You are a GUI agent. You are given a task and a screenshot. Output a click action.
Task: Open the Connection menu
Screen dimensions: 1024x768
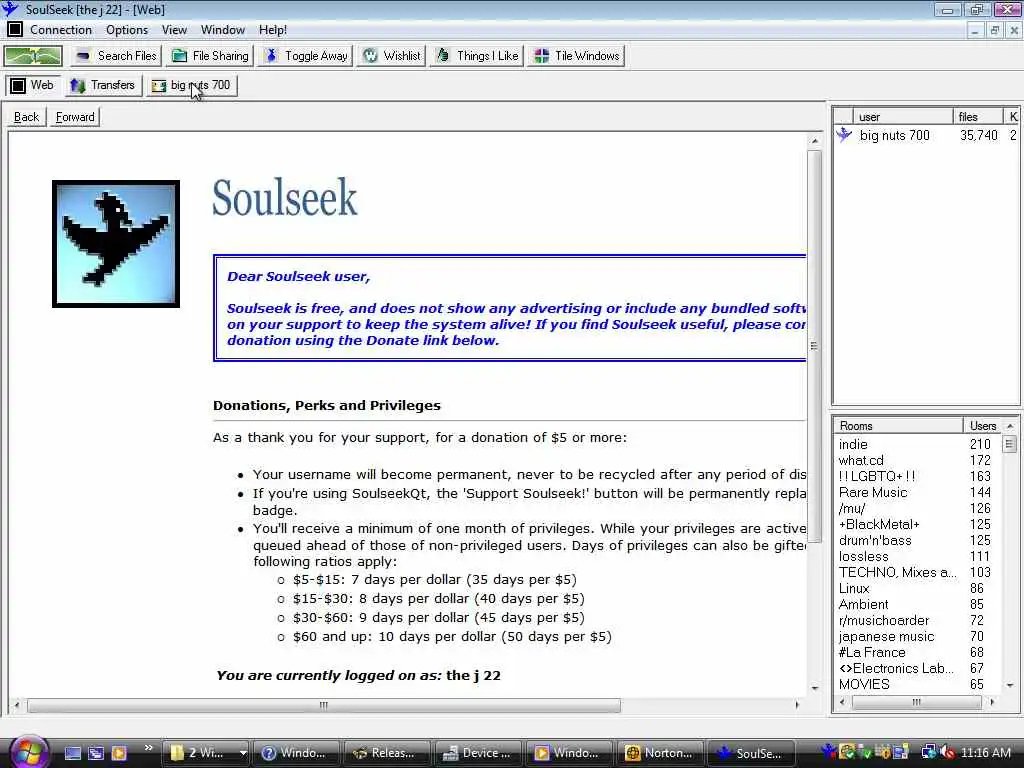[61, 30]
